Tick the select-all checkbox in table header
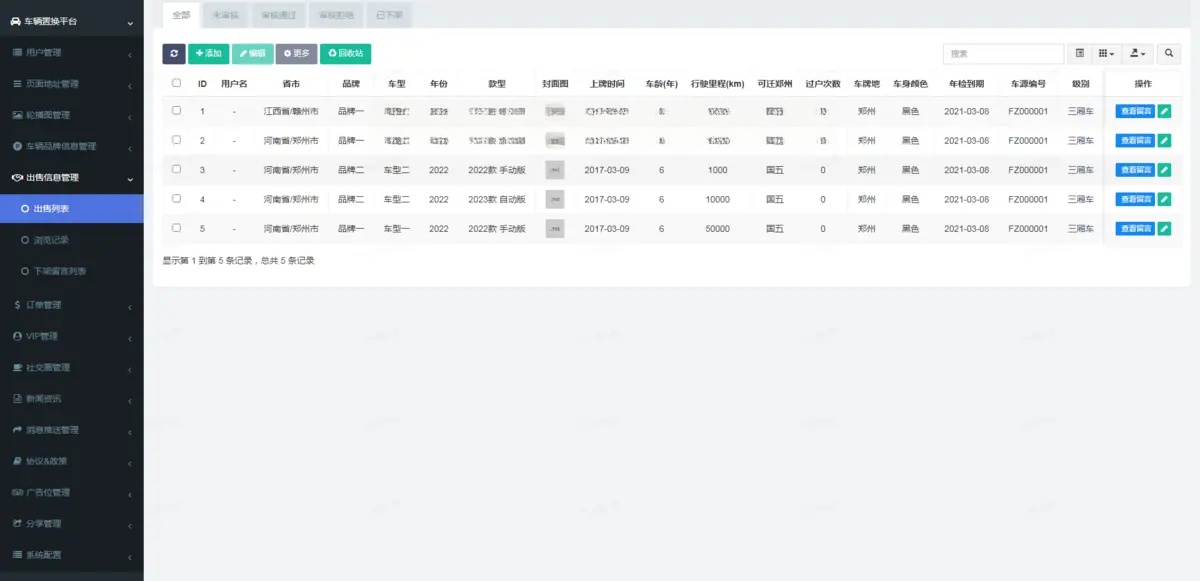This screenshot has width=1200, height=581. pos(177,84)
